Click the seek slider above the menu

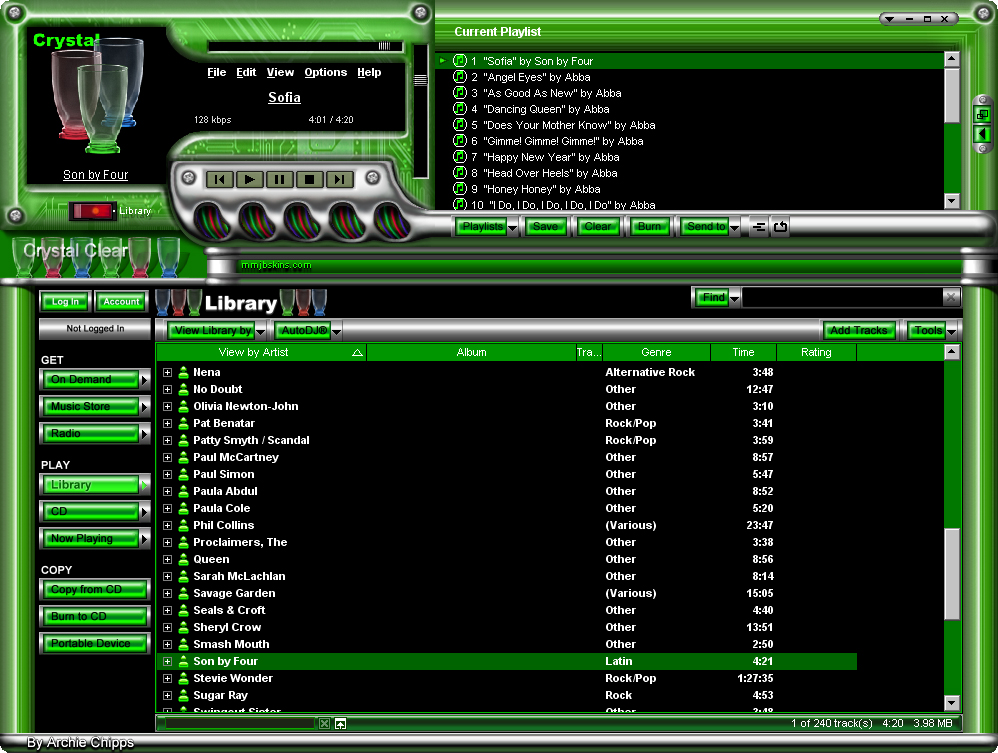[x=305, y=46]
